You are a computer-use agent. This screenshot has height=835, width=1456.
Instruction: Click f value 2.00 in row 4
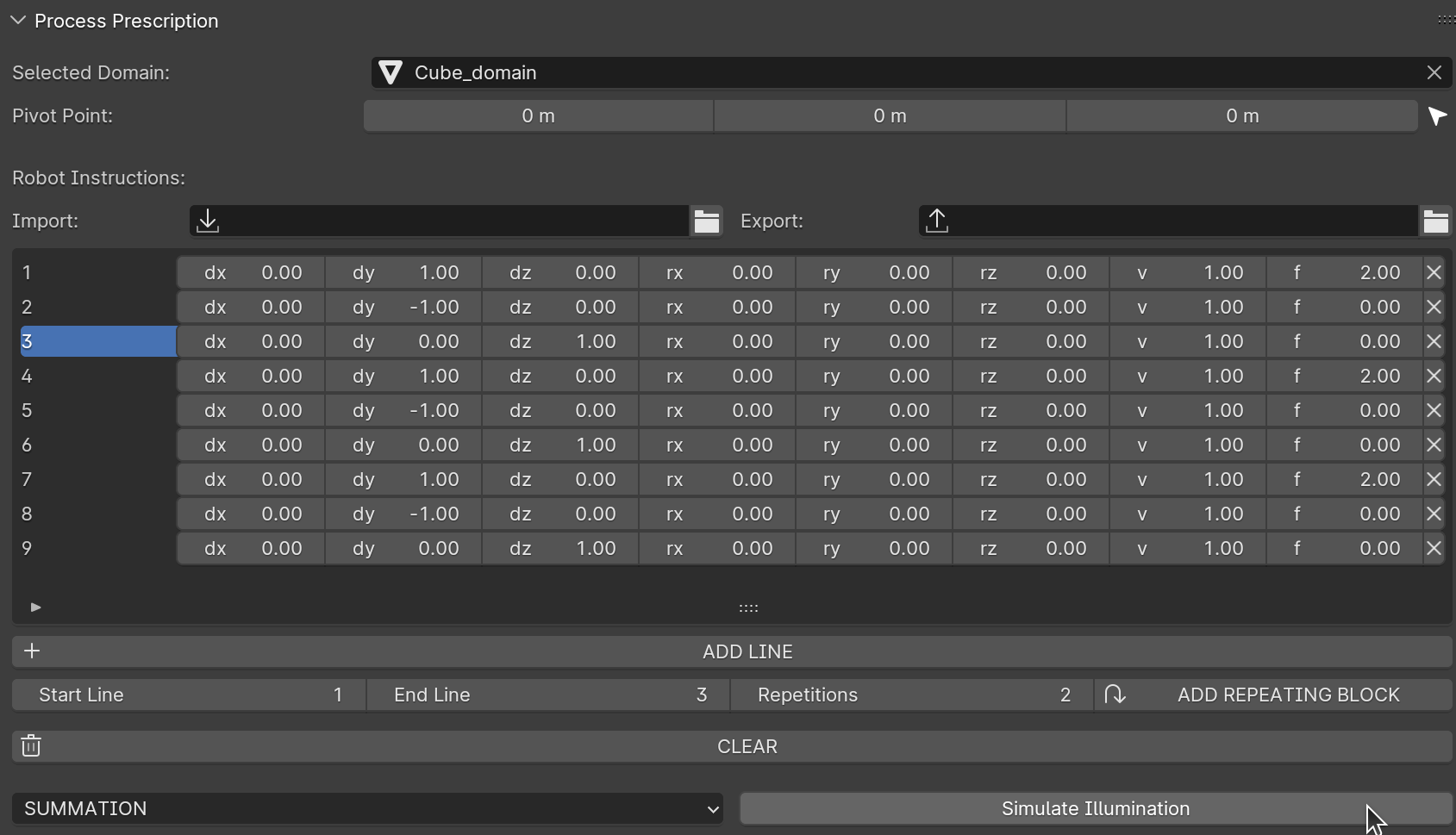(x=1345, y=377)
